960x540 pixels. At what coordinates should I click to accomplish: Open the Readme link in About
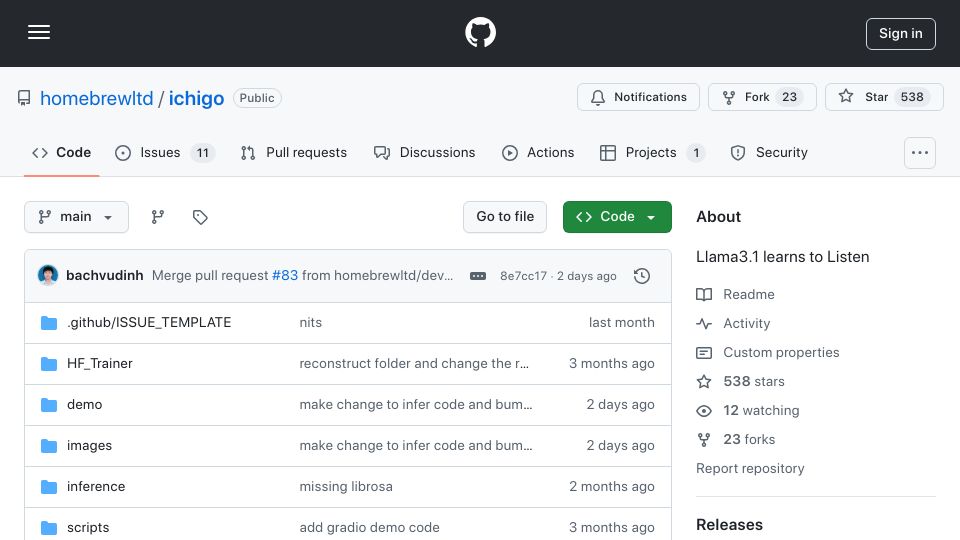tap(735, 294)
